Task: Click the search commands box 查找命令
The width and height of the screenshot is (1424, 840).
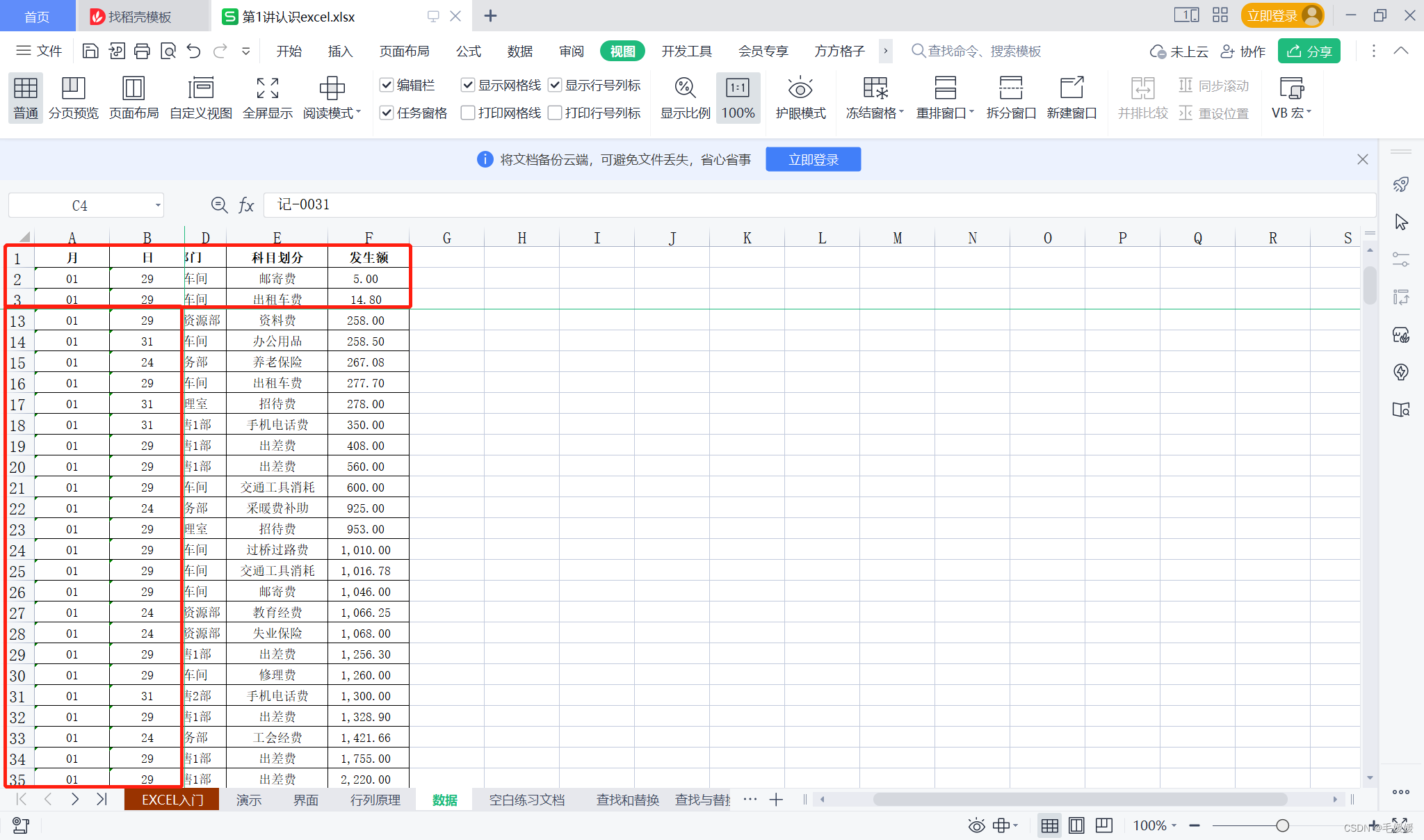Action: [976, 51]
